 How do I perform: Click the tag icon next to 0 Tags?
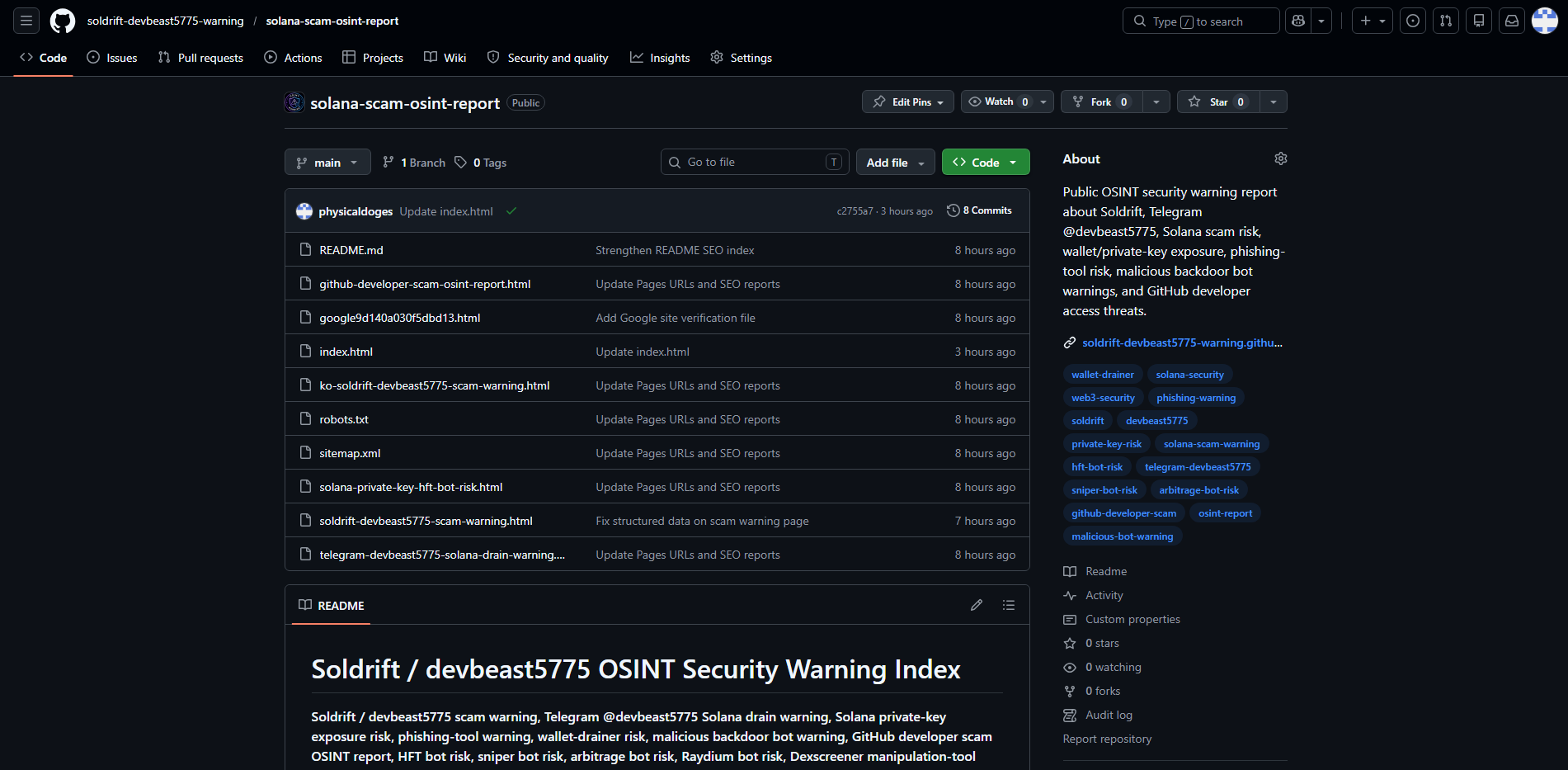pyautogui.click(x=461, y=163)
